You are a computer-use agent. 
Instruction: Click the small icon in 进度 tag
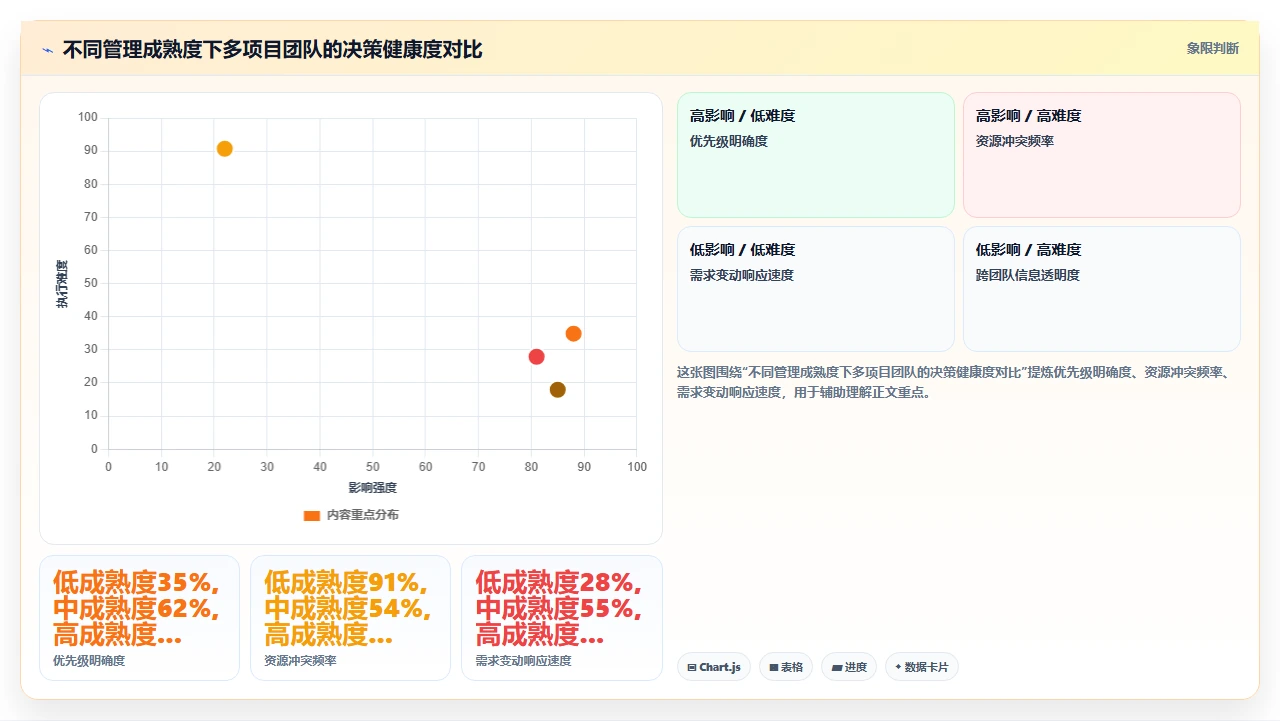point(837,667)
